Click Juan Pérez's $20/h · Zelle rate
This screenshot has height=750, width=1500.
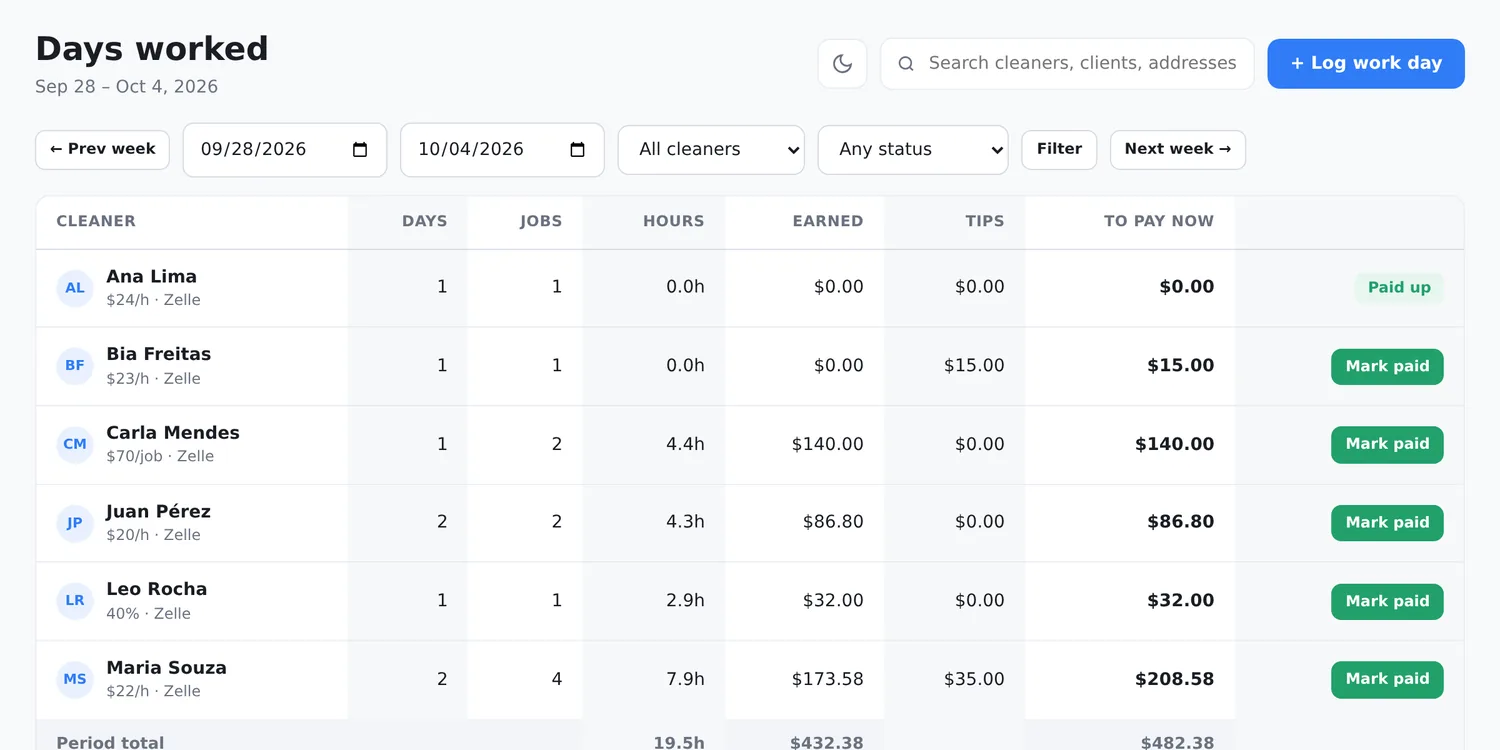153,535
